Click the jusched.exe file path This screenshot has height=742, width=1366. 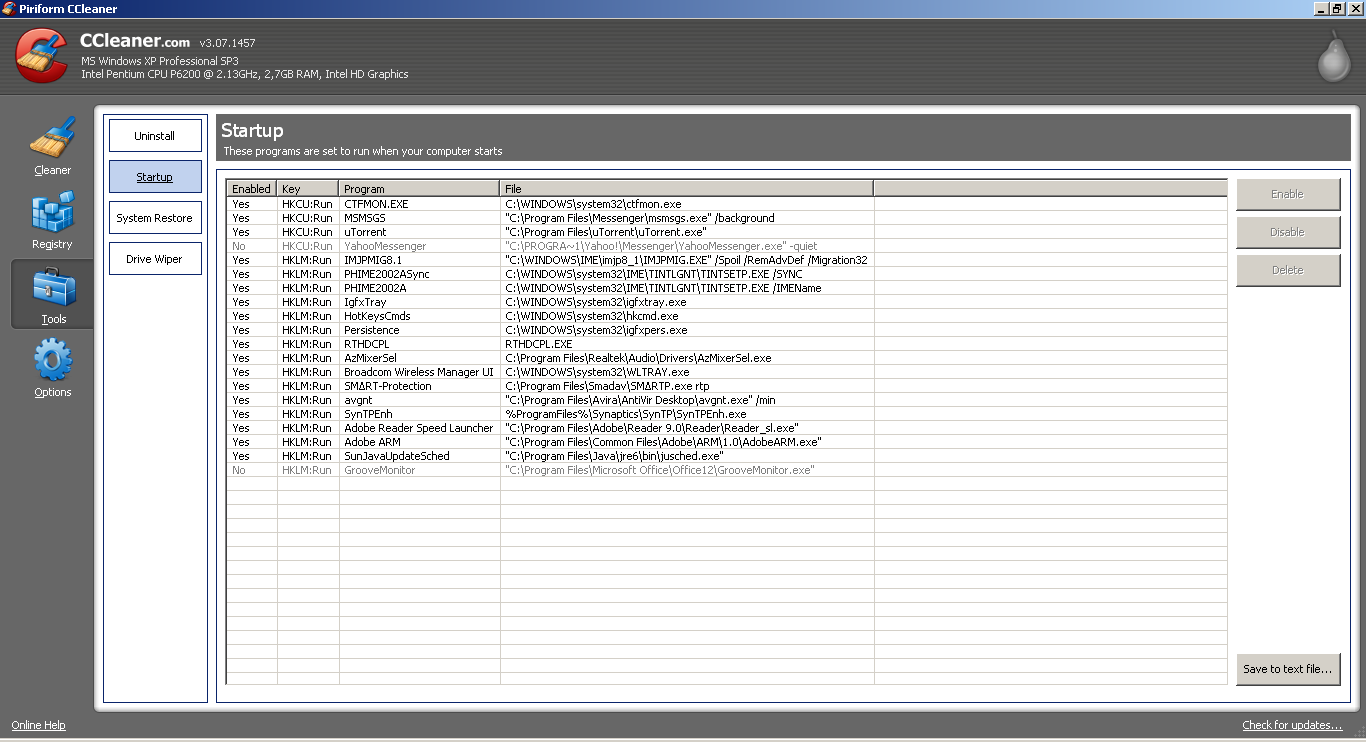[x=614, y=456]
